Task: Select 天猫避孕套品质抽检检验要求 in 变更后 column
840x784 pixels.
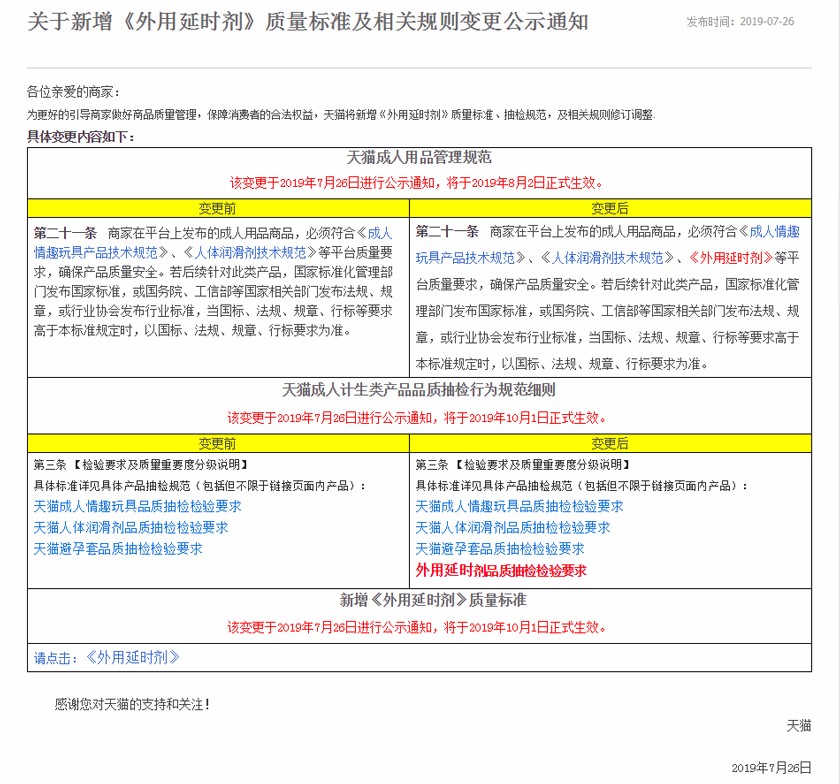Action: pos(499,549)
